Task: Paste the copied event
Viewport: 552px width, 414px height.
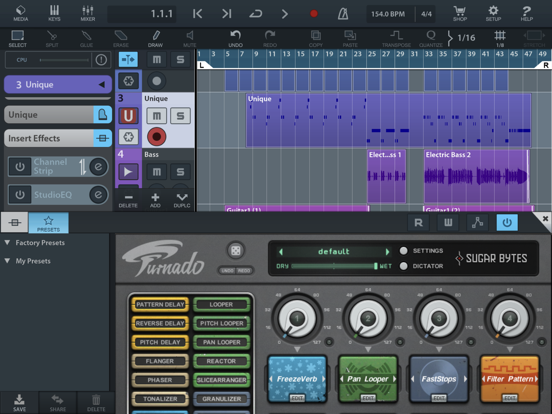Action: pos(350,38)
